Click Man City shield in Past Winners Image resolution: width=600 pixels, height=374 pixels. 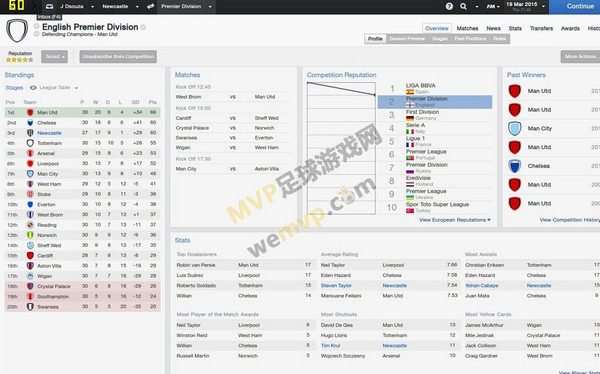point(515,129)
